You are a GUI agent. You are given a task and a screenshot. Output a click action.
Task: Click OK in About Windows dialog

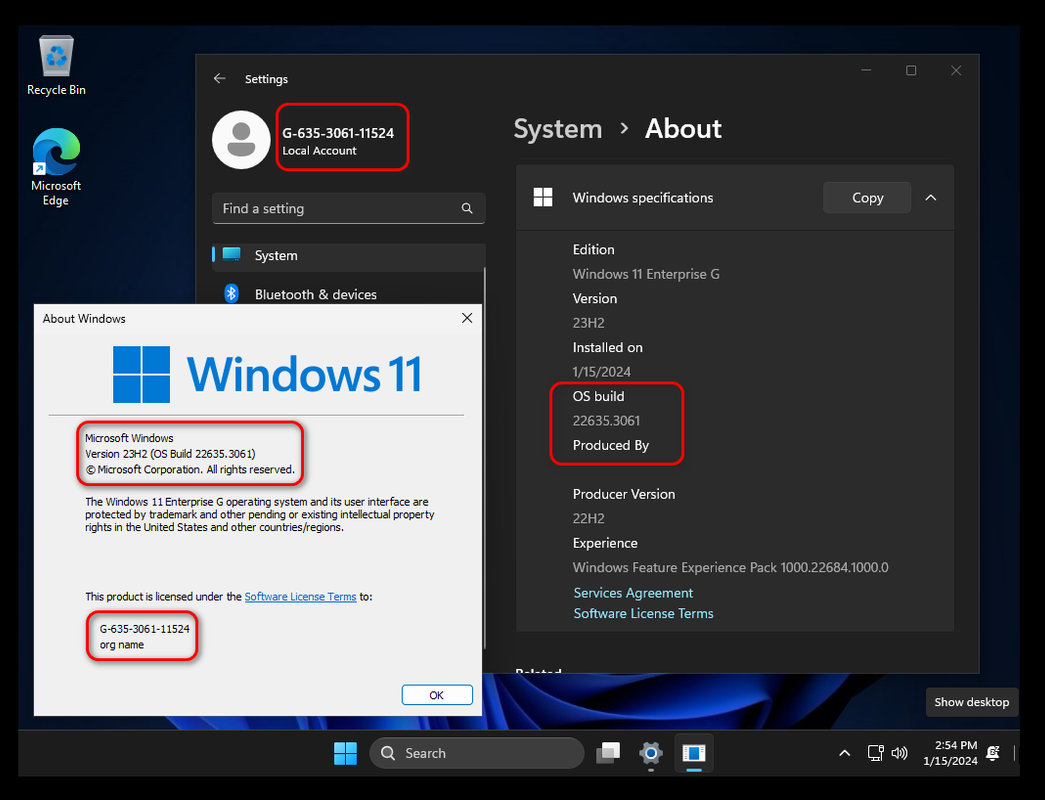437,695
